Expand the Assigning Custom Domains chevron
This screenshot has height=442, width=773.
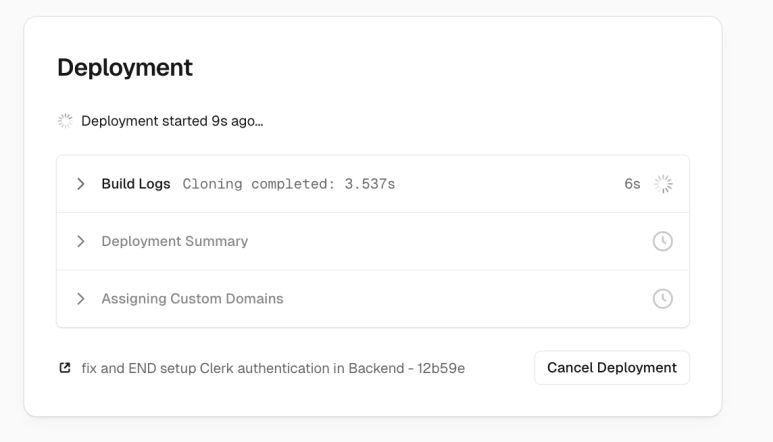click(x=80, y=299)
